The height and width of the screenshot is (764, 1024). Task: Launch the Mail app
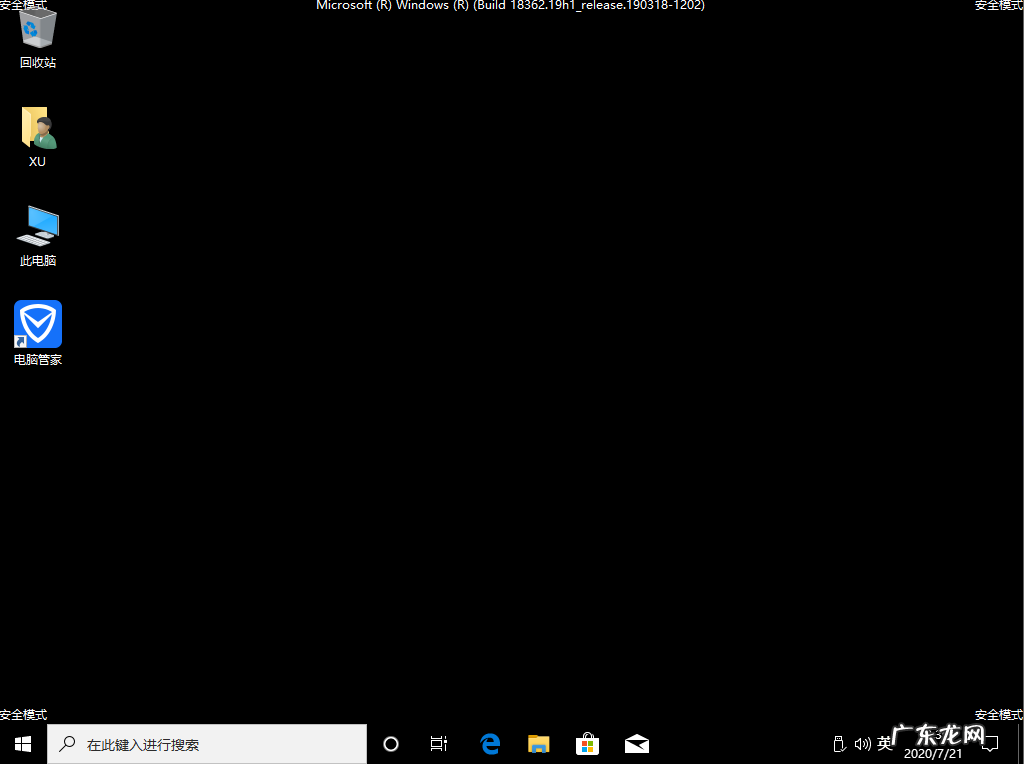pos(637,744)
